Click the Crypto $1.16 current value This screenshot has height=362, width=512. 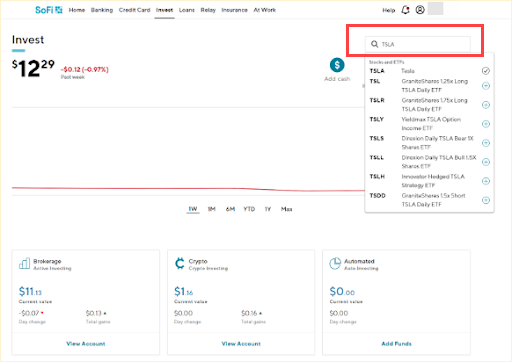click(x=183, y=291)
